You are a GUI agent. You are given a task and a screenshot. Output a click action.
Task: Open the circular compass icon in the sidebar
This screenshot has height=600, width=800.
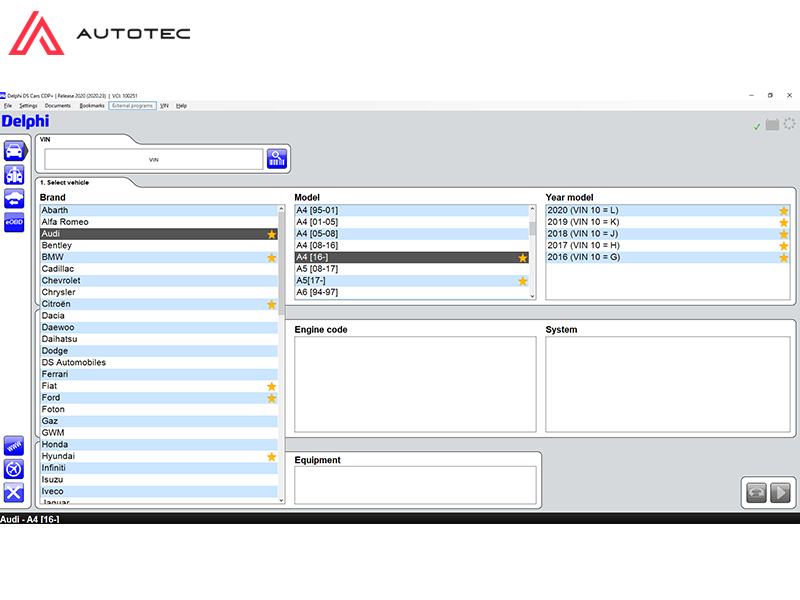[x=14, y=469]
